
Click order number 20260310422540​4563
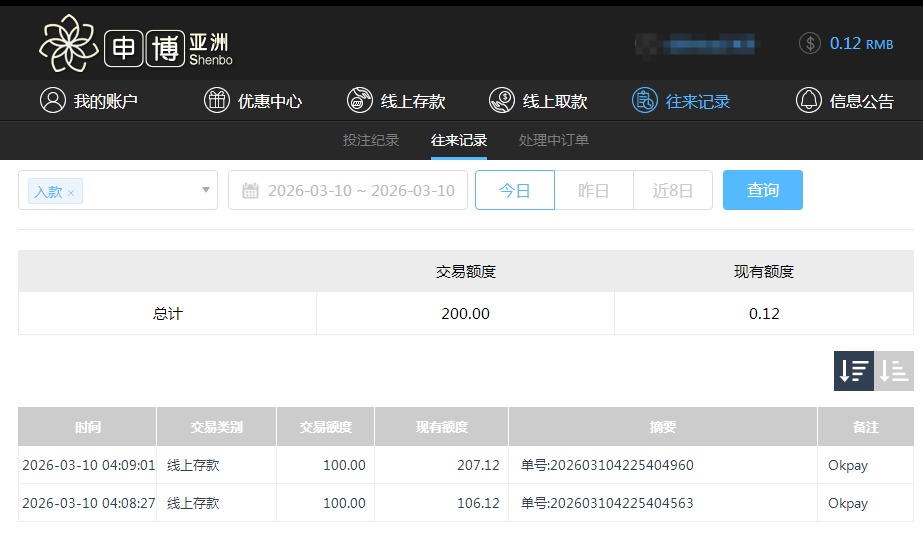[607, 503]
